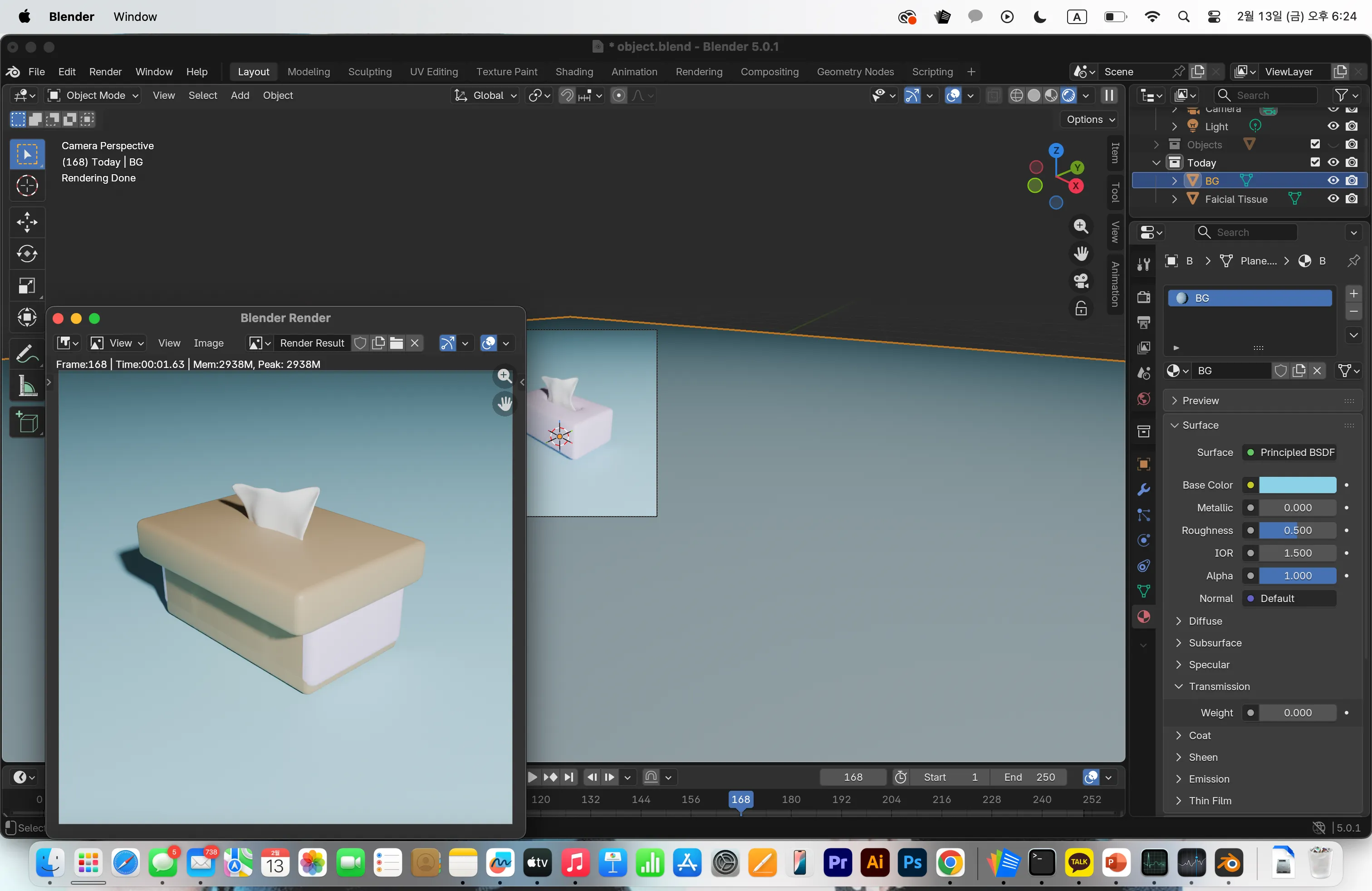Select the Rotate tool in toolbar
This screenshot has width=1372, height=891.
click(x=26, y=254)
